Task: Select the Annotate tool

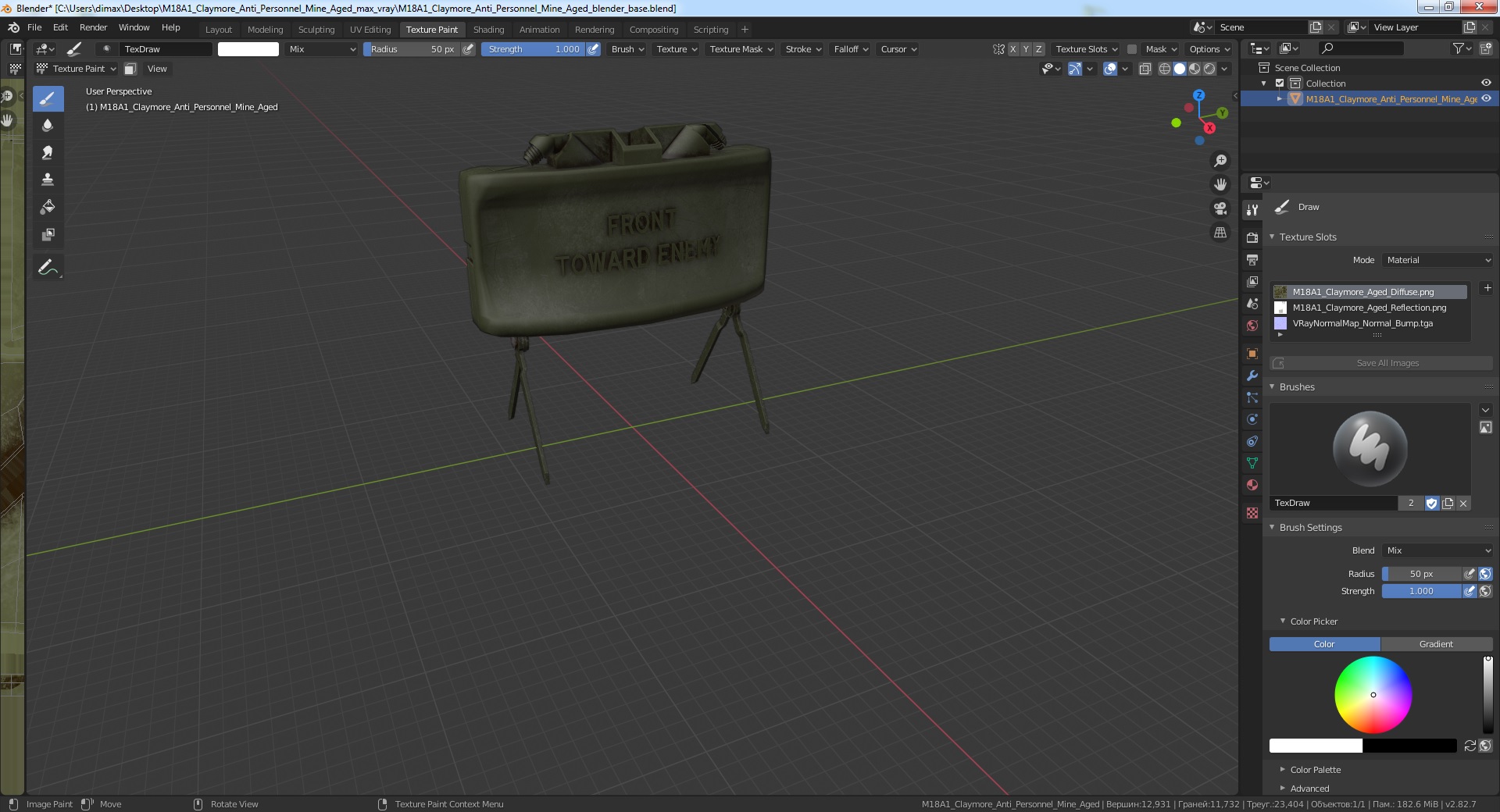Action: [48, 267]
